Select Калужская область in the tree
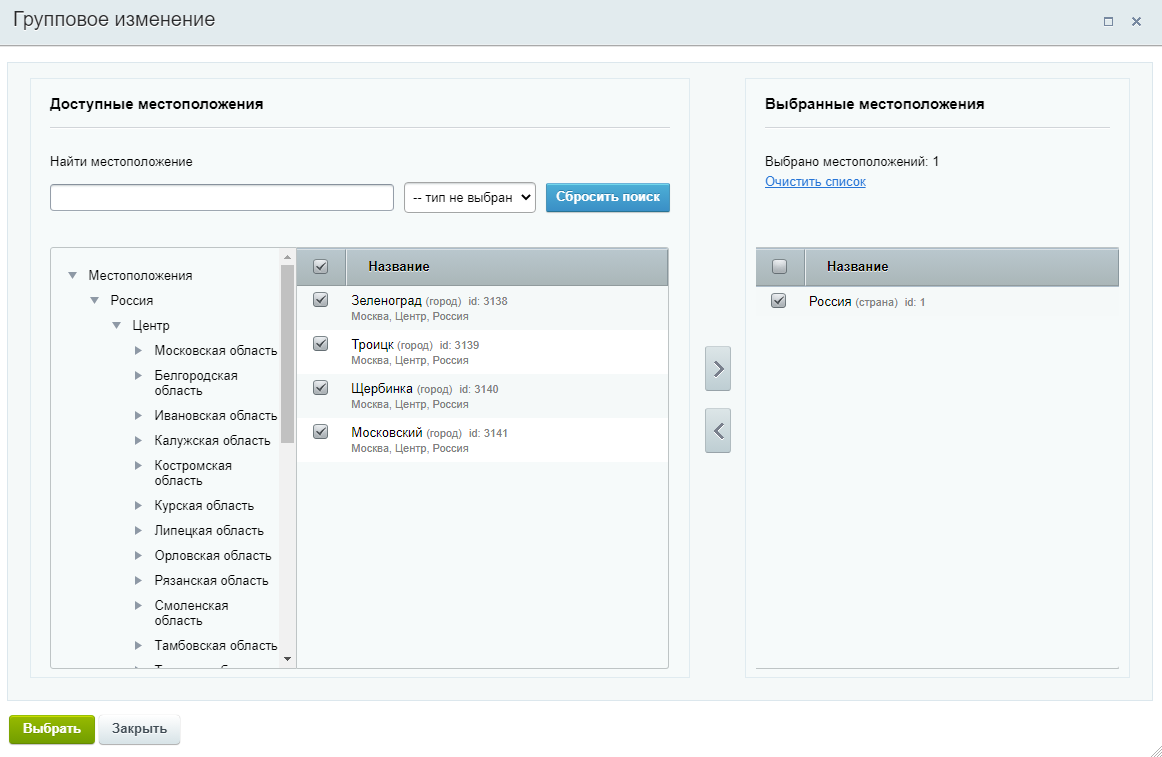This screenshot has height=757, width=1162. 212,440
